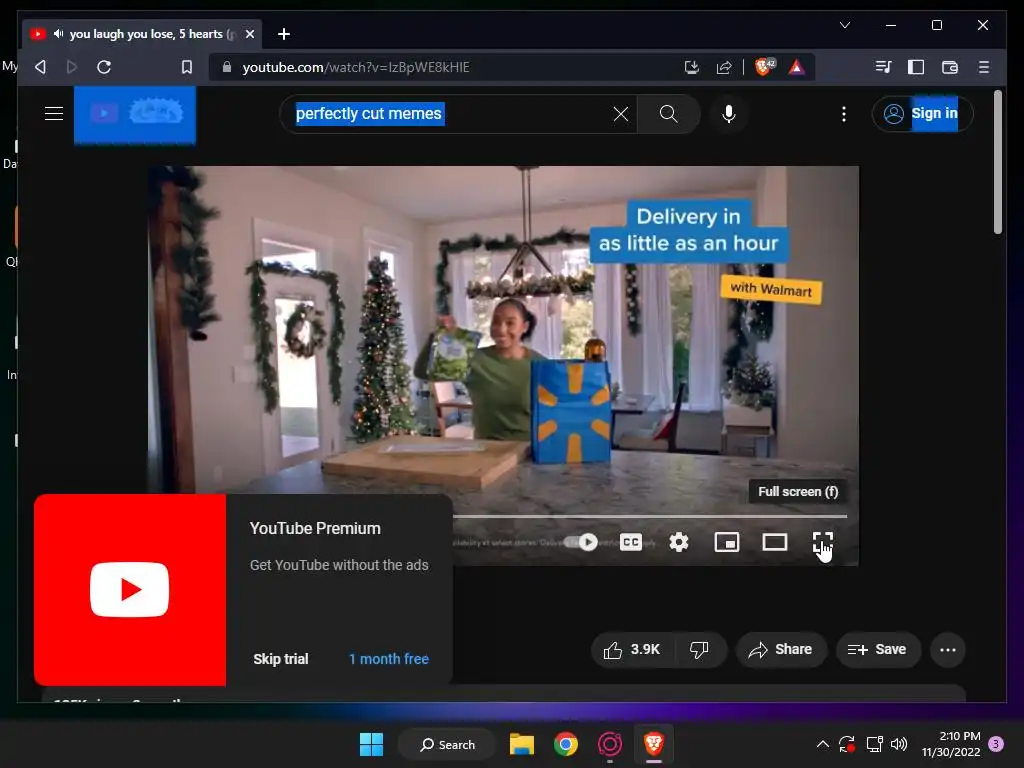Open the volume control in system tray
Image resolution: width=1024 pixels, height=768 pixels.
coord(899,744)
